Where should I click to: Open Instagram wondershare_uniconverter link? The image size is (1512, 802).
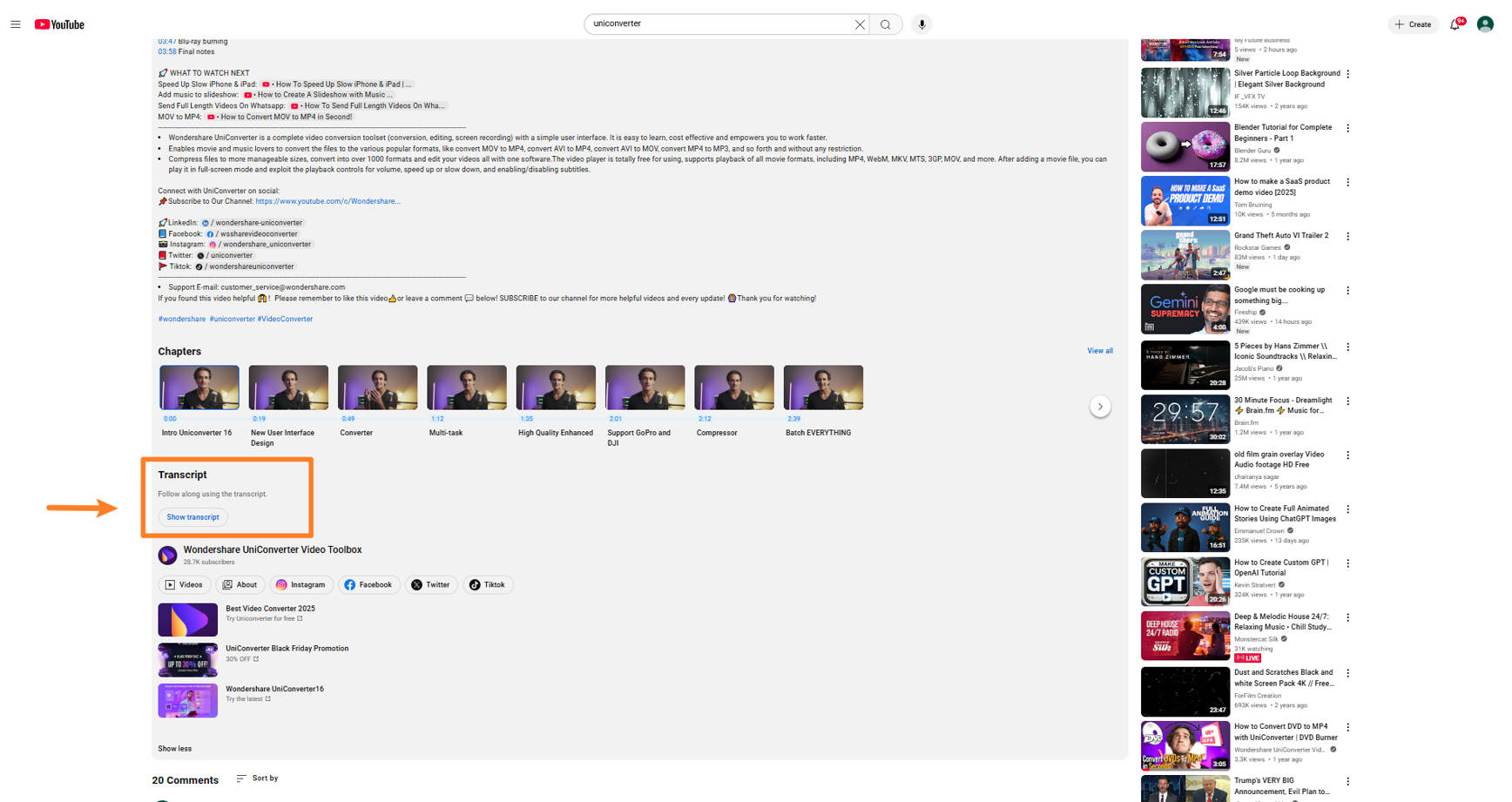click(260, 245)
